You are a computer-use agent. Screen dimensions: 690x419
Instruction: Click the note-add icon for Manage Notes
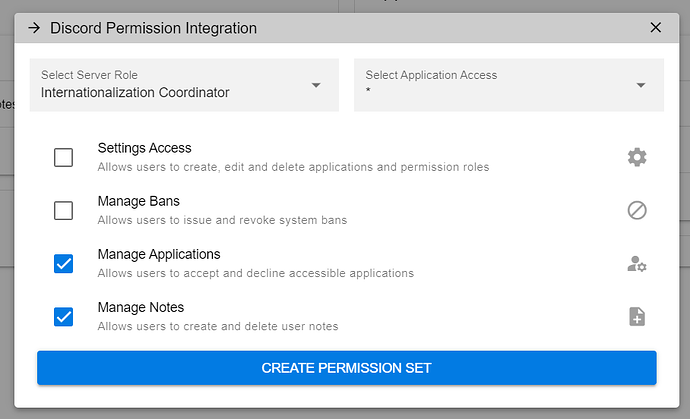coord(637,317)
